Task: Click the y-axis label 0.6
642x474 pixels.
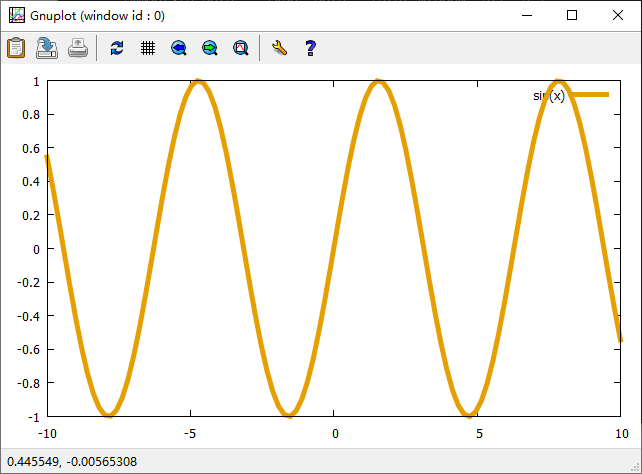Action: [31, 148]
